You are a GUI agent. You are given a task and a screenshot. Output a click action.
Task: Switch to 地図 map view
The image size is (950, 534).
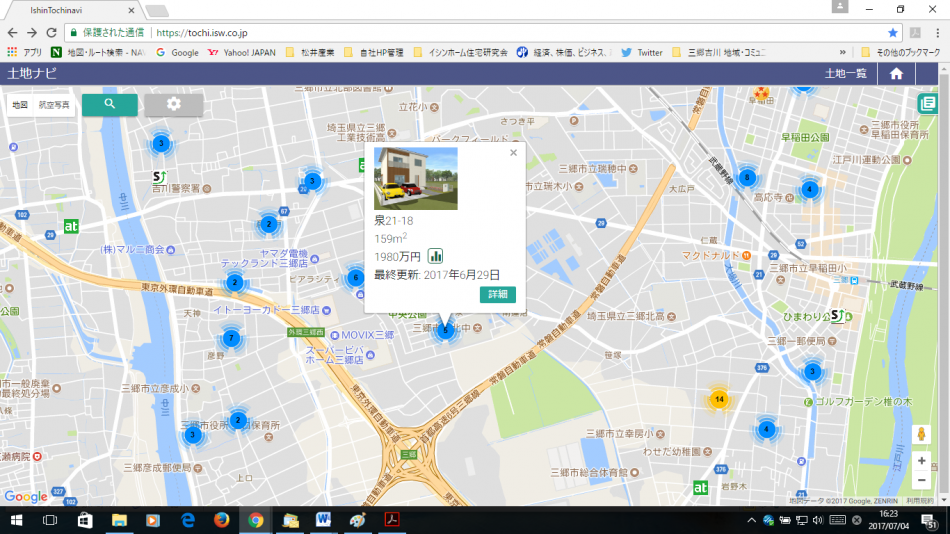[20, 105]
